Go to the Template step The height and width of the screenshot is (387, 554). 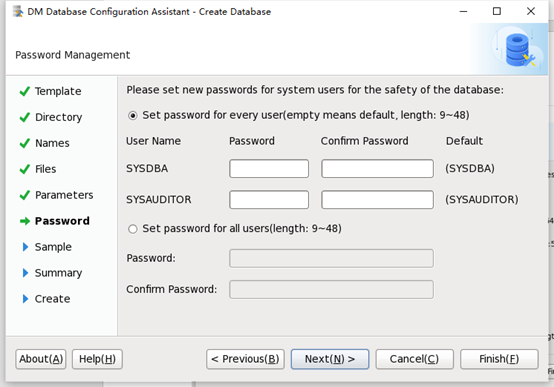click(x=58, y=91)
